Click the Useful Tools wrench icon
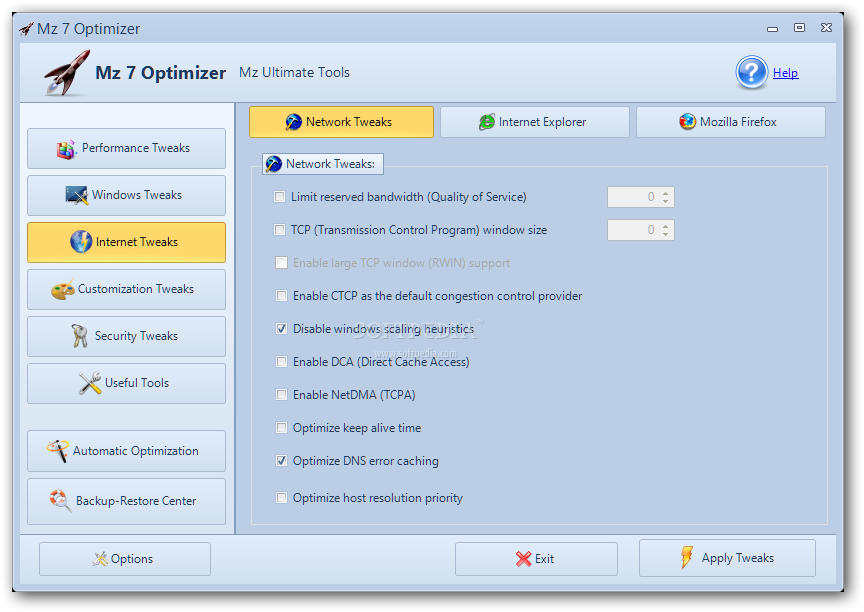This screenshot has width=864, height=612. (x=89, y=383)
